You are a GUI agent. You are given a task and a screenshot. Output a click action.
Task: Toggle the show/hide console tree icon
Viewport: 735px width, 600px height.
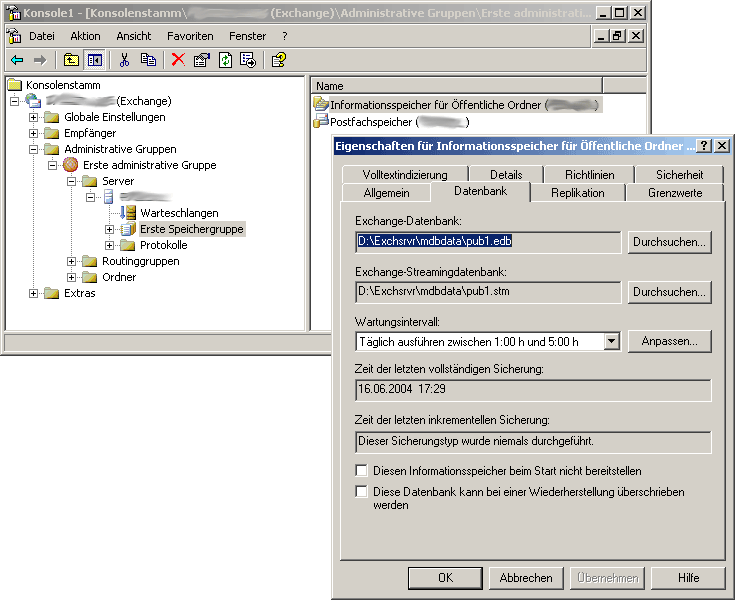94,60
